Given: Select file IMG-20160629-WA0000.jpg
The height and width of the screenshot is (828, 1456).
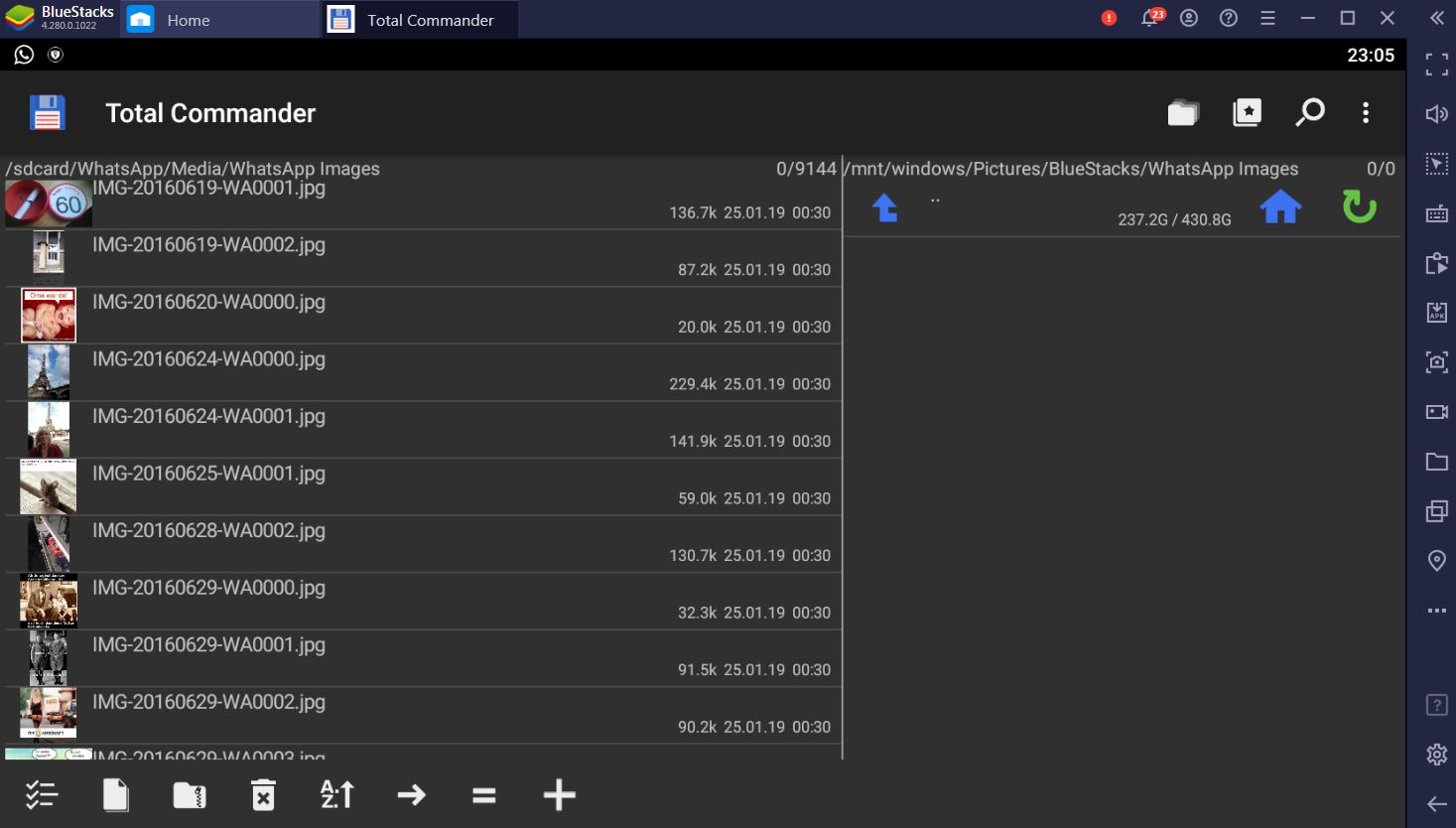Looking at the screenshot, I should [x=424, y=601].
